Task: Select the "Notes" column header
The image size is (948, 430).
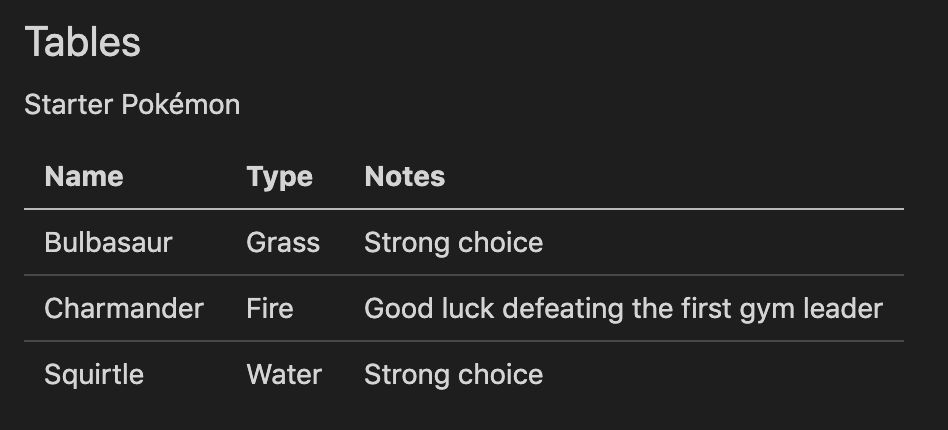Action: [x=404, y=177]
